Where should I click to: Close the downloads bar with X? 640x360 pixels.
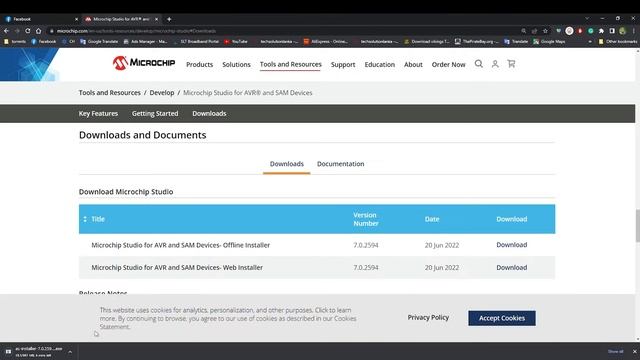635,351
